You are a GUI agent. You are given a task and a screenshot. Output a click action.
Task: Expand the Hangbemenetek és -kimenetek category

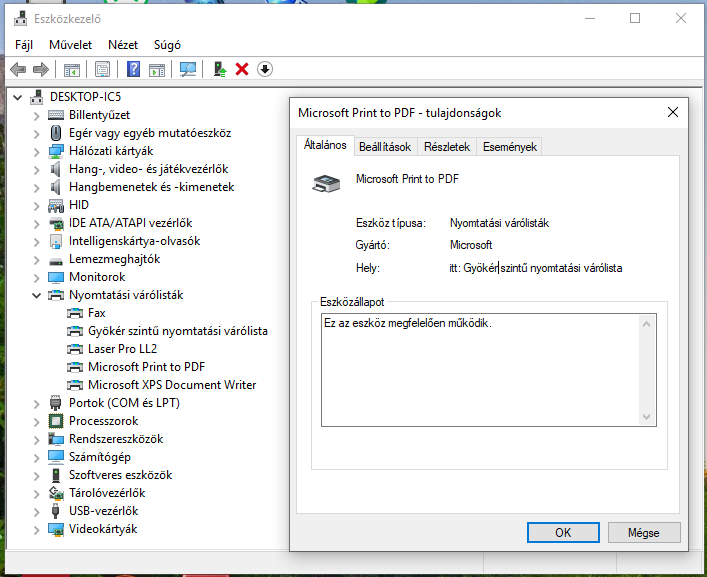(37, 188)
